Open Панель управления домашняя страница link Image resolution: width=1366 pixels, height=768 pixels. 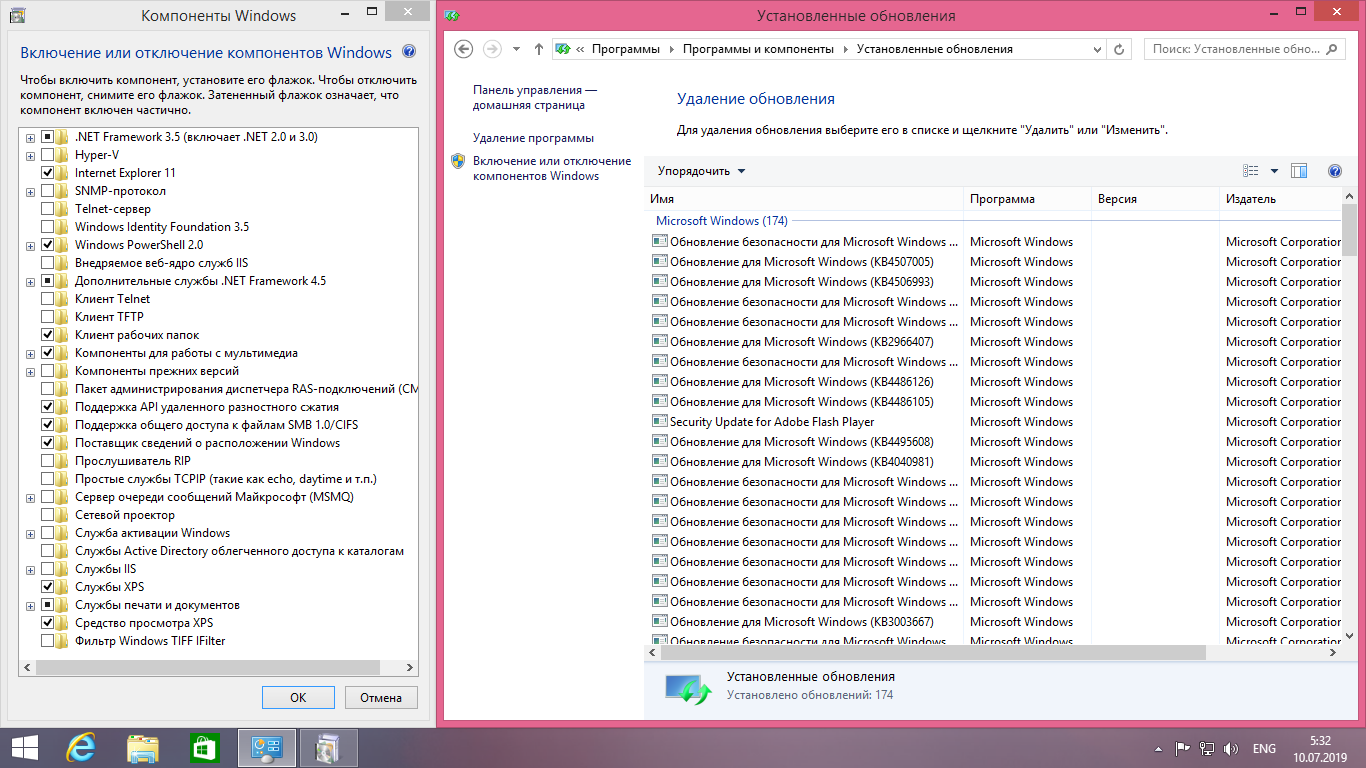coord(535,97)
